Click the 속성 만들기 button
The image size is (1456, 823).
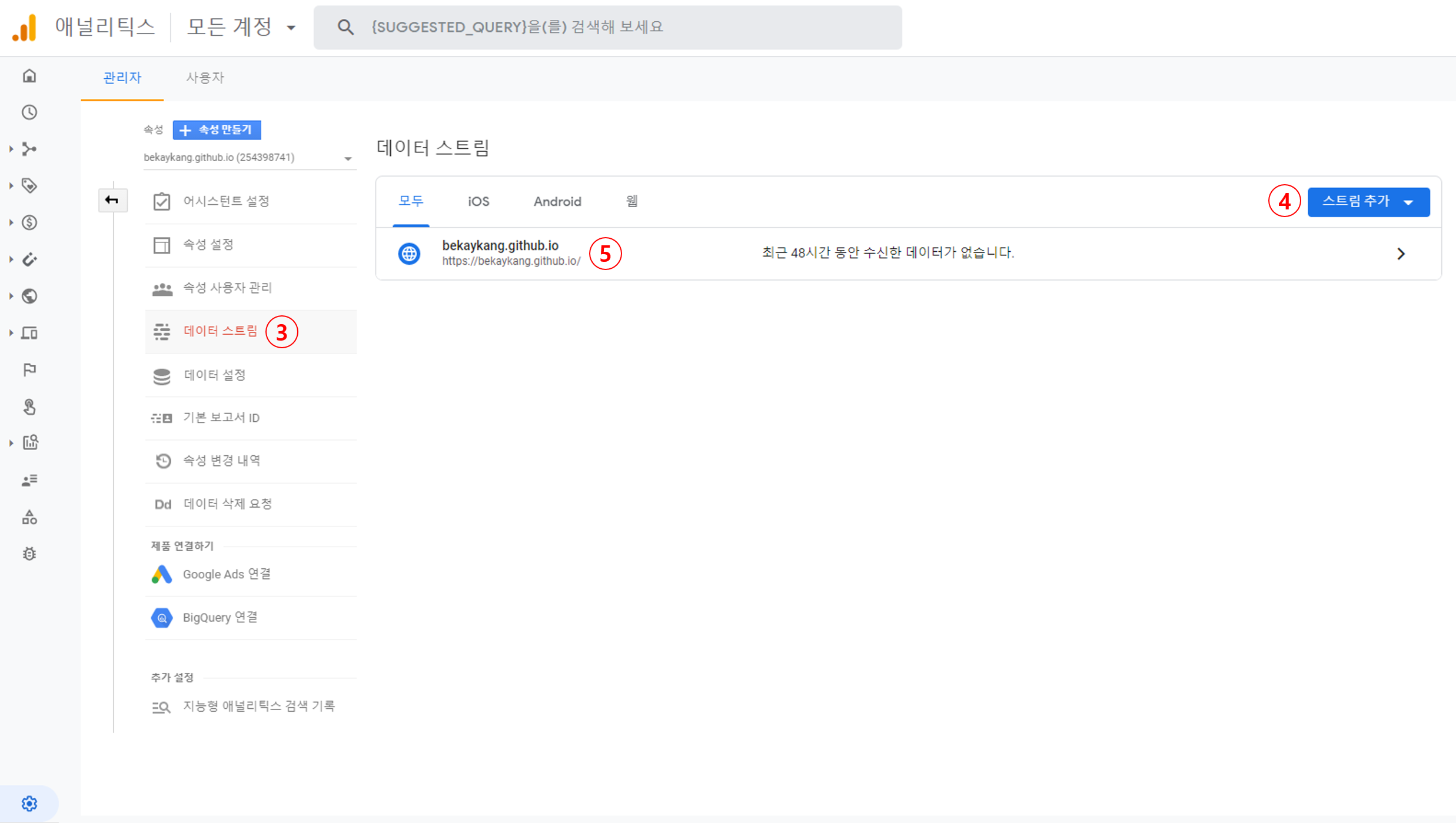point(217,130)
